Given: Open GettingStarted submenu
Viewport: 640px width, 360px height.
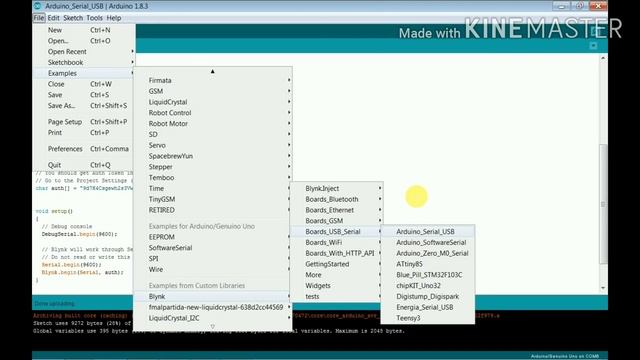Looking at the screenshot, I should (337, 264).
